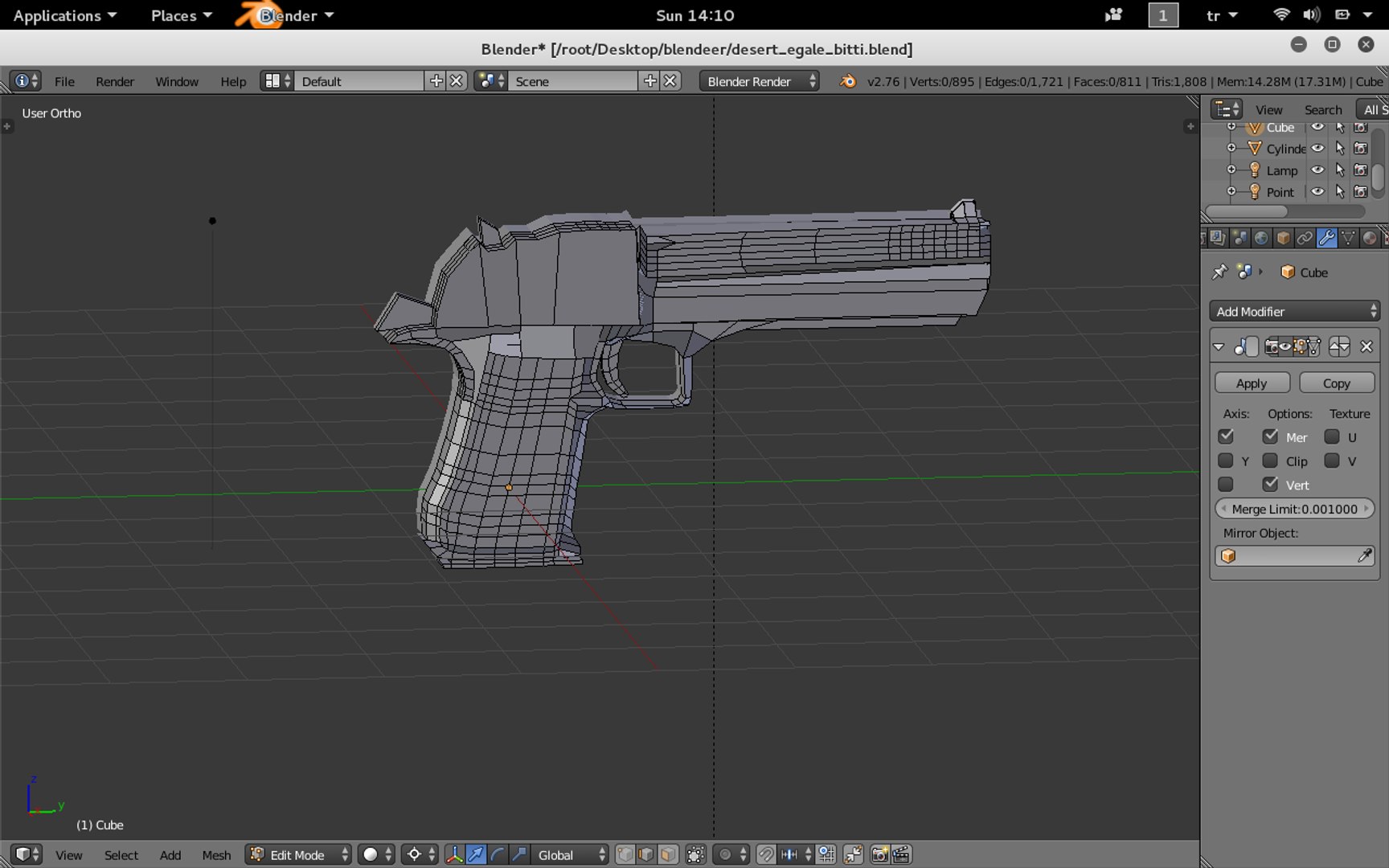Enable the Clip option checkbox
The width and height of the screenshot is (1389, 868).
tap(1270, 461)
